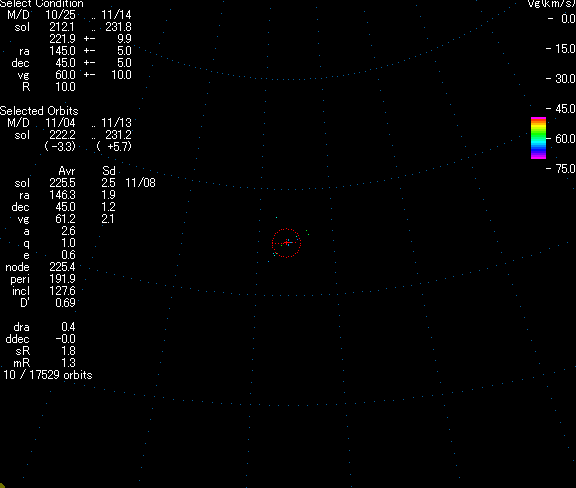Click the red cross at the radiant center

point(287,243)
